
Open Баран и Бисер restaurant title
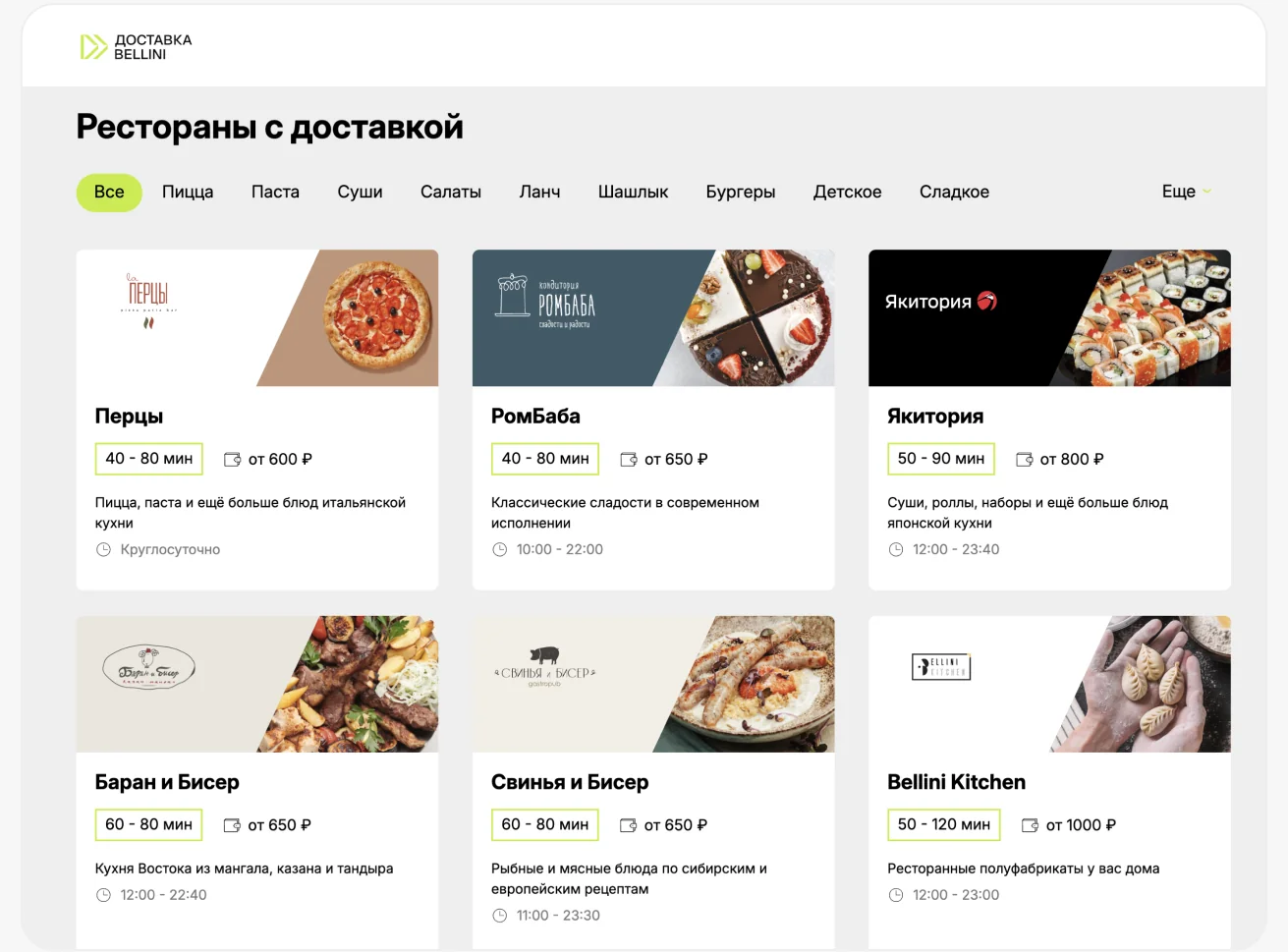point(167,782)
